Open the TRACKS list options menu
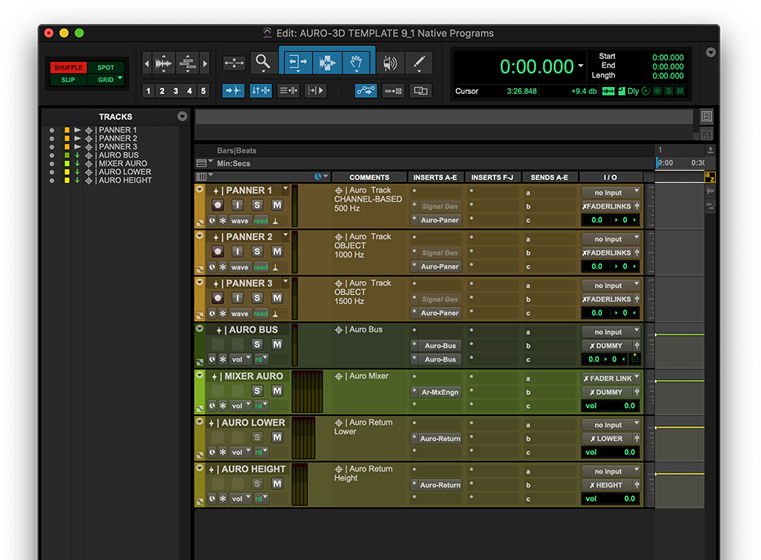 click(x=182, y=117)
